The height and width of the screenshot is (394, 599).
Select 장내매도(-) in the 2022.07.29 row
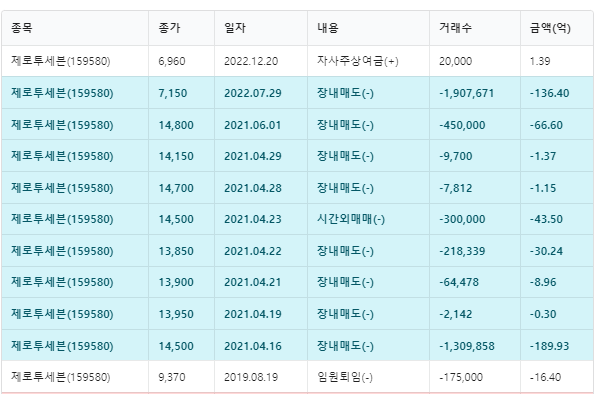(x=345, y=93)
